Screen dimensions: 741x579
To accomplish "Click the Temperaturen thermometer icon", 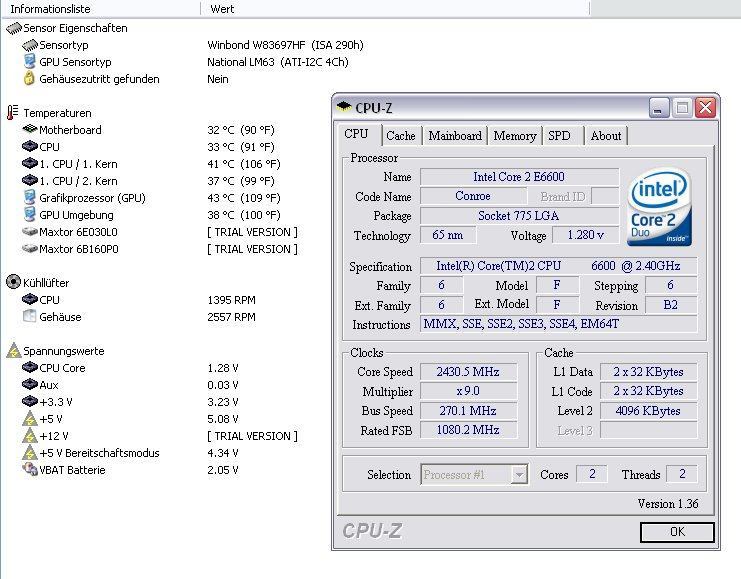I will tap(13, 112).
